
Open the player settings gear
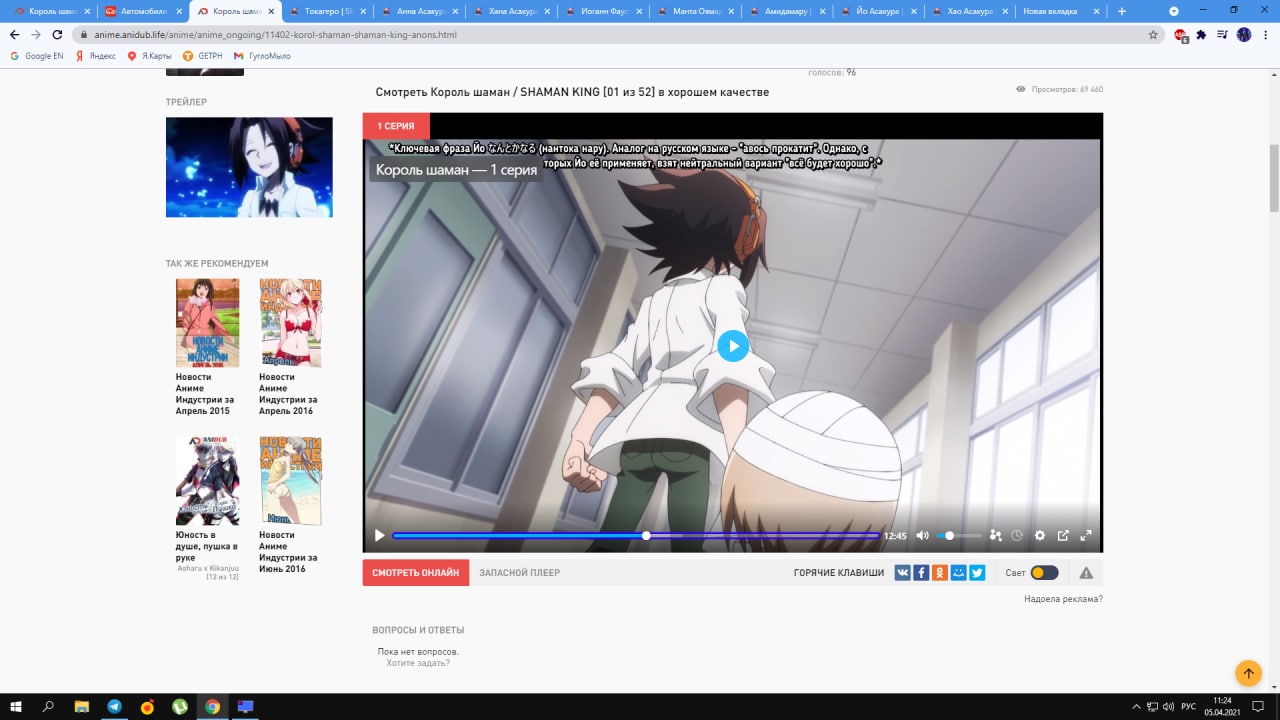pos(1040,536)
